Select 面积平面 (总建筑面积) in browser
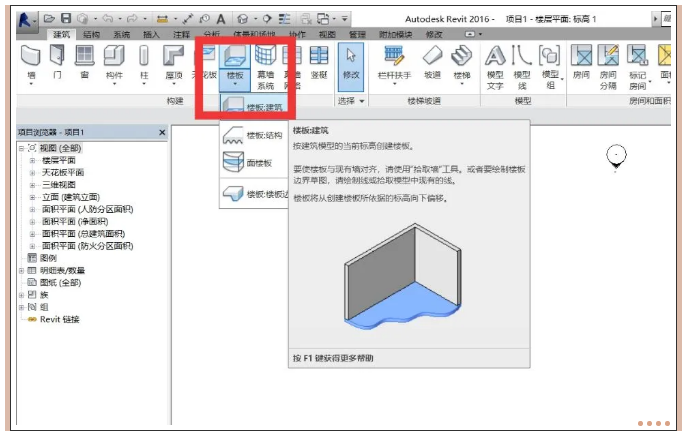Viewport: 690px width, 436px height. (x=83, y=234)
